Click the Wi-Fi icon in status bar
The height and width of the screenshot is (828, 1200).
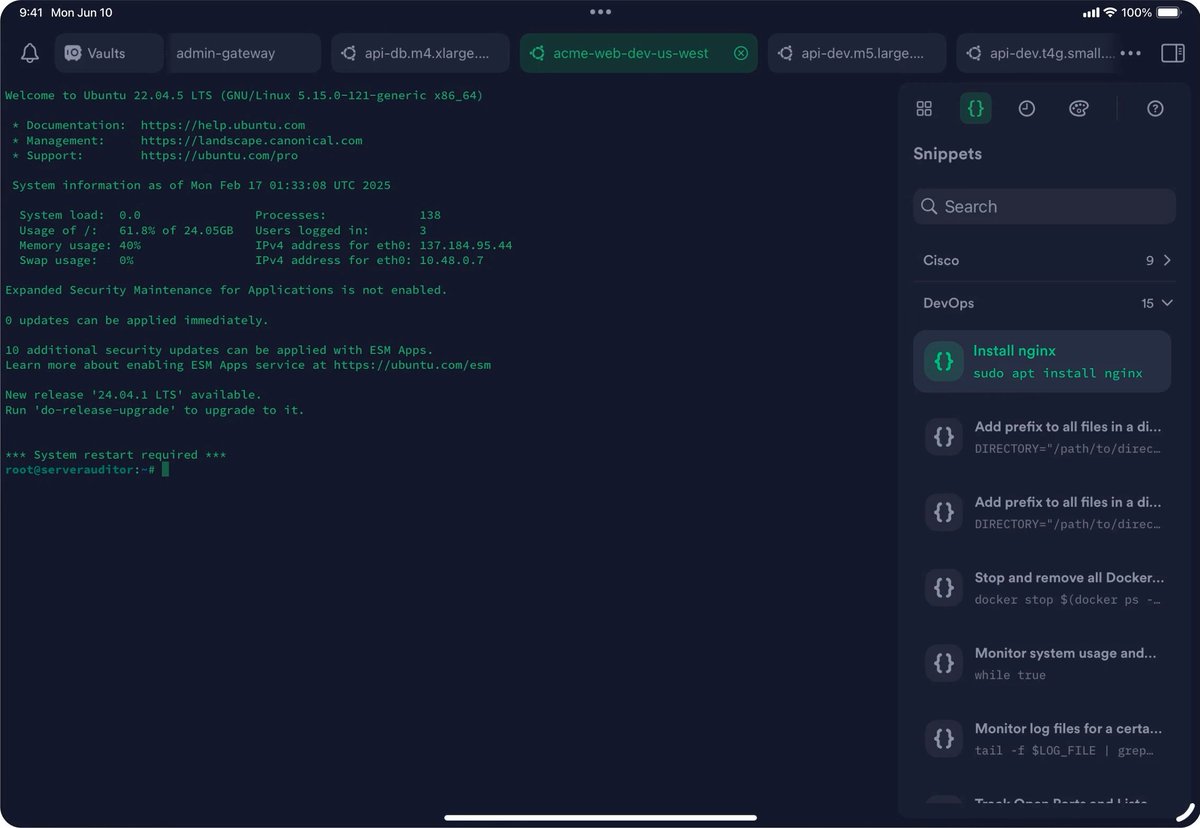[1110, 13]
